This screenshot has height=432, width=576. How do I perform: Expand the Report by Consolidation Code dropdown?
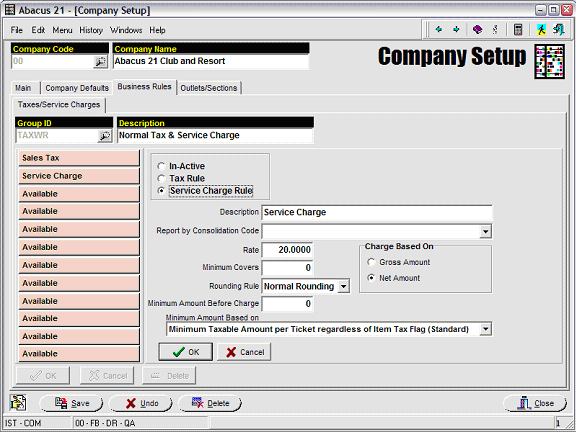(x=486, y=231)
